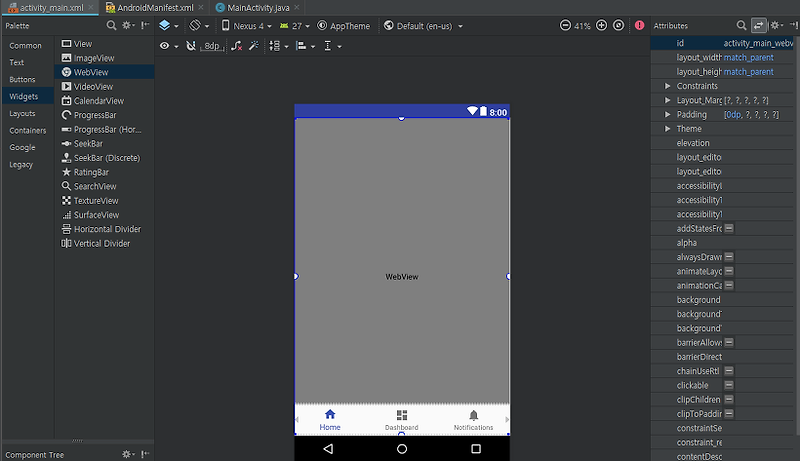
Task: Open the MainActivity.java tab
Action: click(258, 8)
